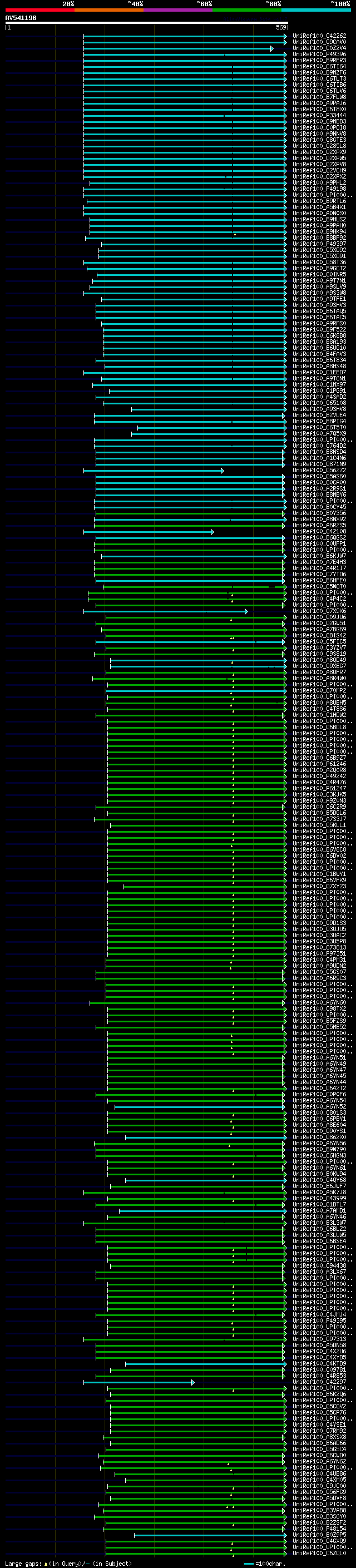The height and width of the screenshot is (1568, 356).
Task: Click label UniRef100_Q42297
Action: pyautogui.click(x=319, y=1382)
